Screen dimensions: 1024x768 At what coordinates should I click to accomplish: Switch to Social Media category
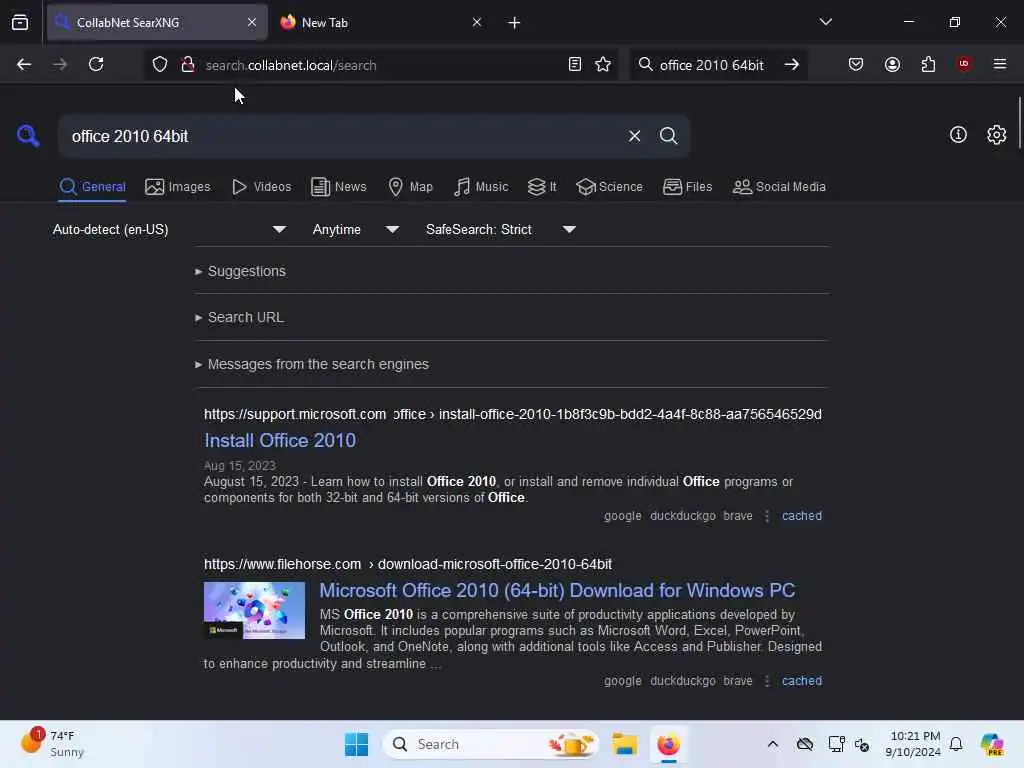click(x=779, y=187)
